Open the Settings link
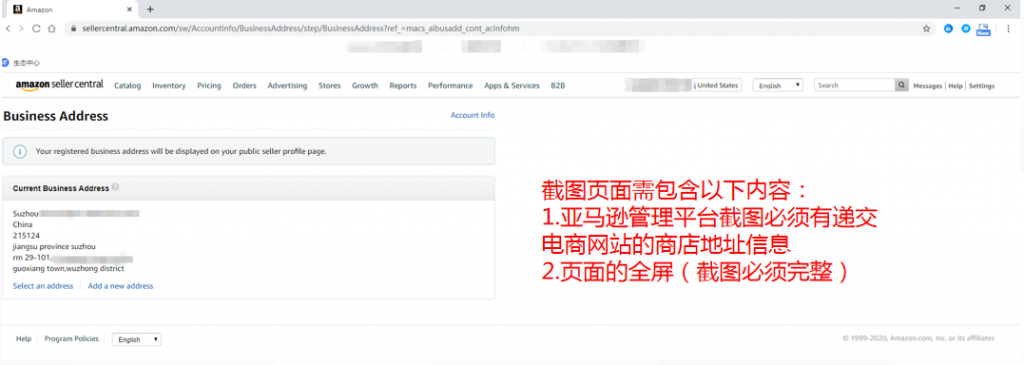This screenshot has width=1024, height=365. 982,86
